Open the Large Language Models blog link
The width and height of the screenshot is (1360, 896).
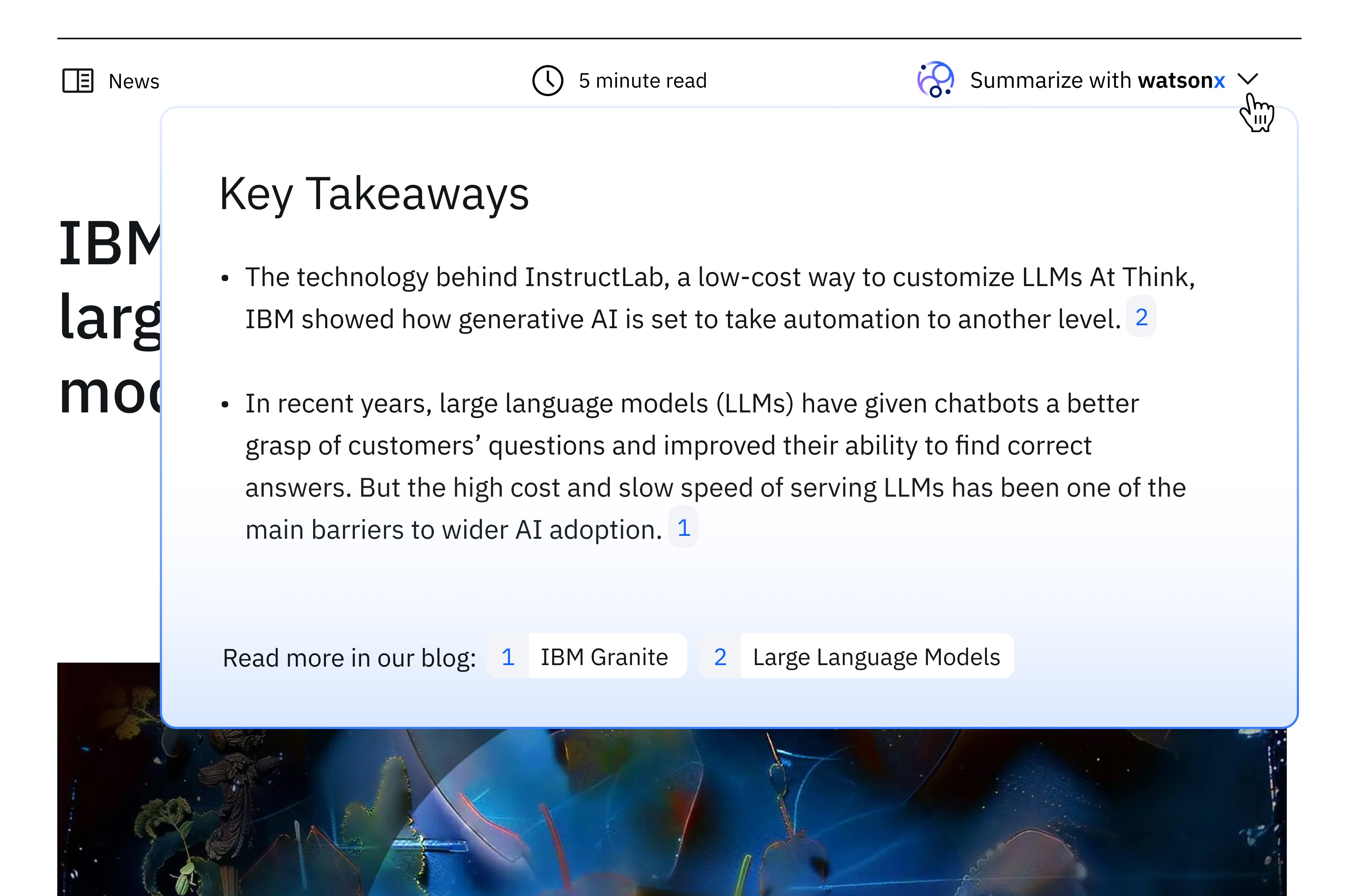[x=857, y=657]
